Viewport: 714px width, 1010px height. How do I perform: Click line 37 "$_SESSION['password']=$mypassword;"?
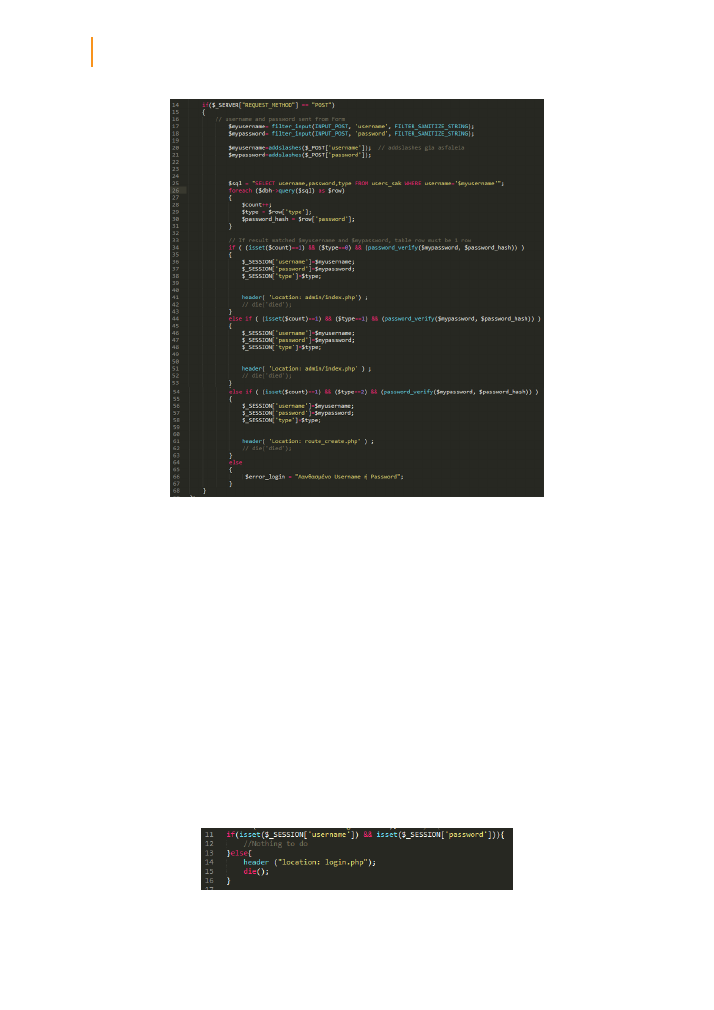click(298, 269)
